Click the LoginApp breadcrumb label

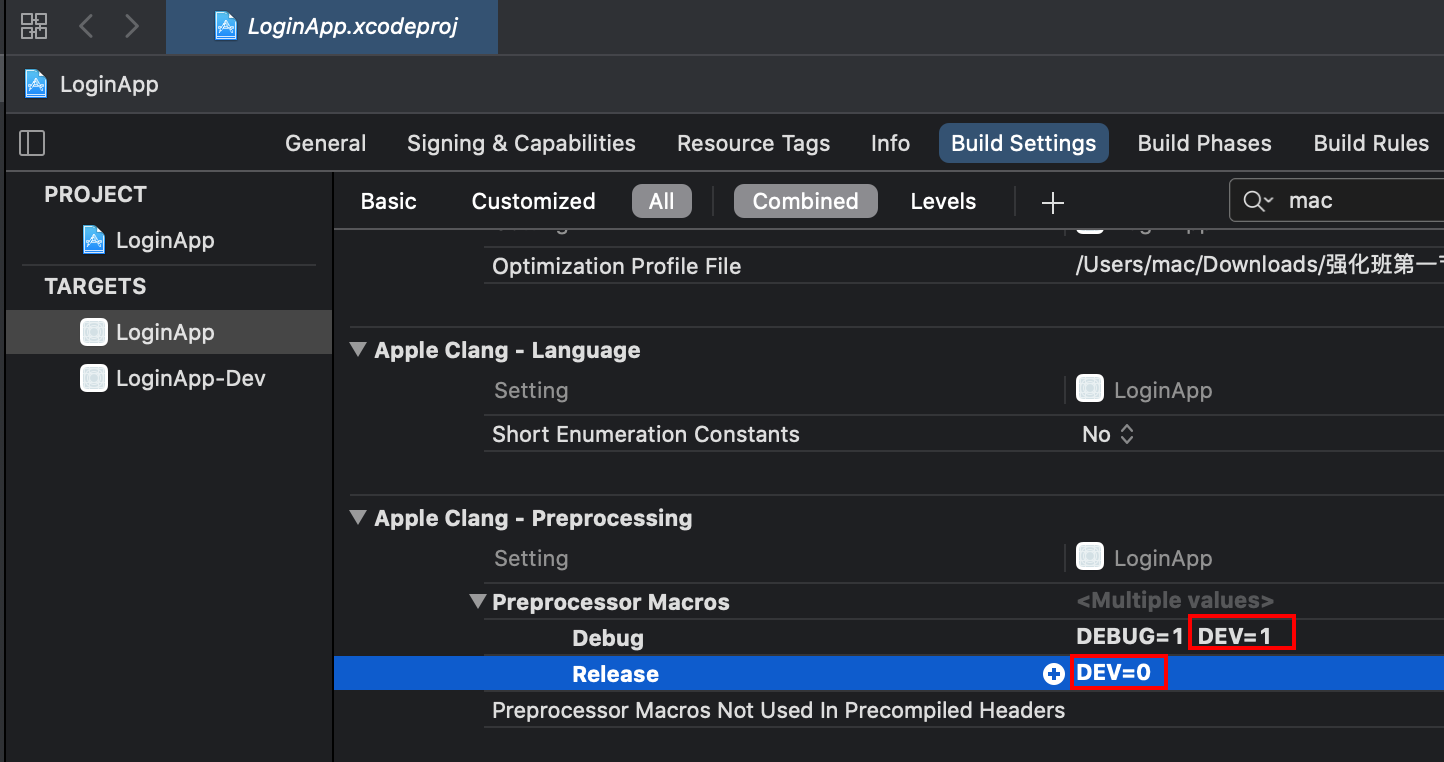coord(109,84)
